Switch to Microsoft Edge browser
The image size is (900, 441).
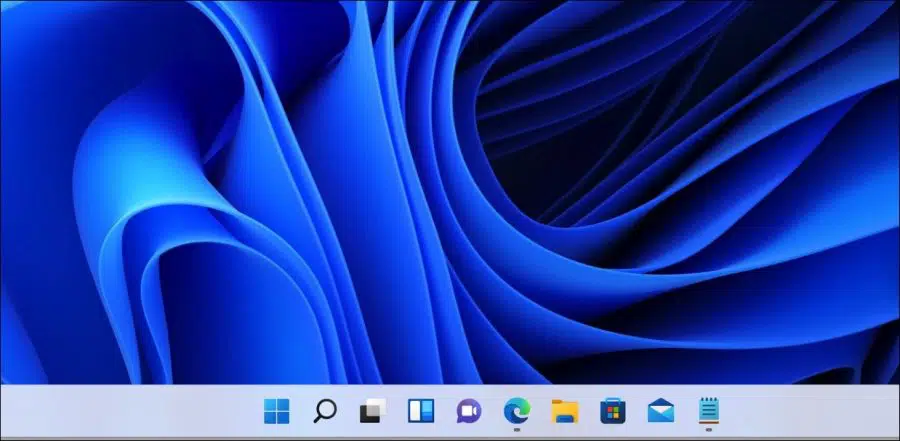pos(517,411)
